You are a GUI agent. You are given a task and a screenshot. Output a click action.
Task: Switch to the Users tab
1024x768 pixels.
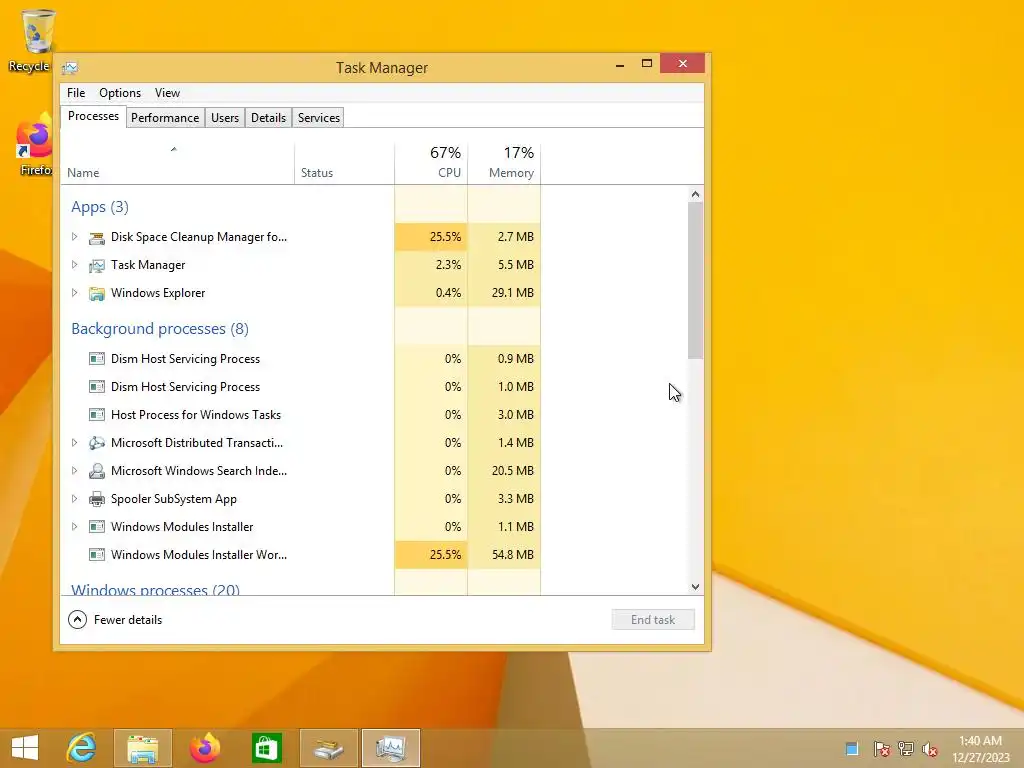point(225,118)
